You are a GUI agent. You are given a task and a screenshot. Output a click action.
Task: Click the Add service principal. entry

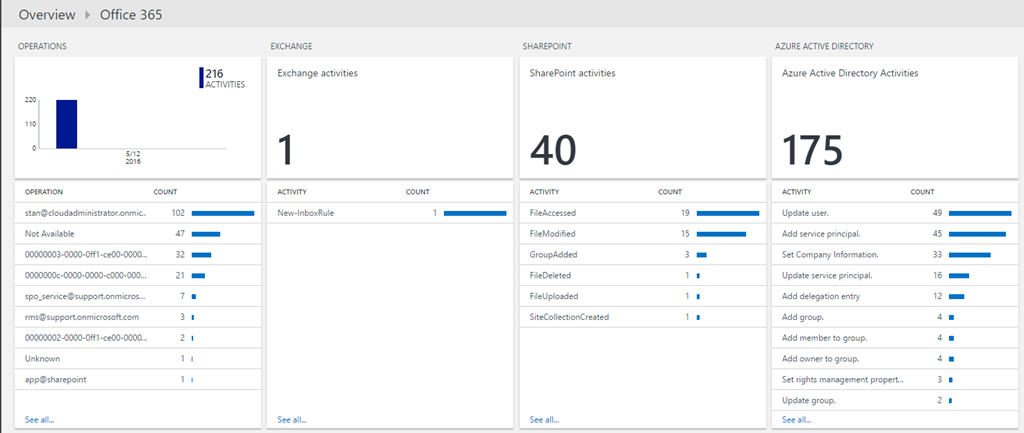pyautogui.click(x=821, y=233)
